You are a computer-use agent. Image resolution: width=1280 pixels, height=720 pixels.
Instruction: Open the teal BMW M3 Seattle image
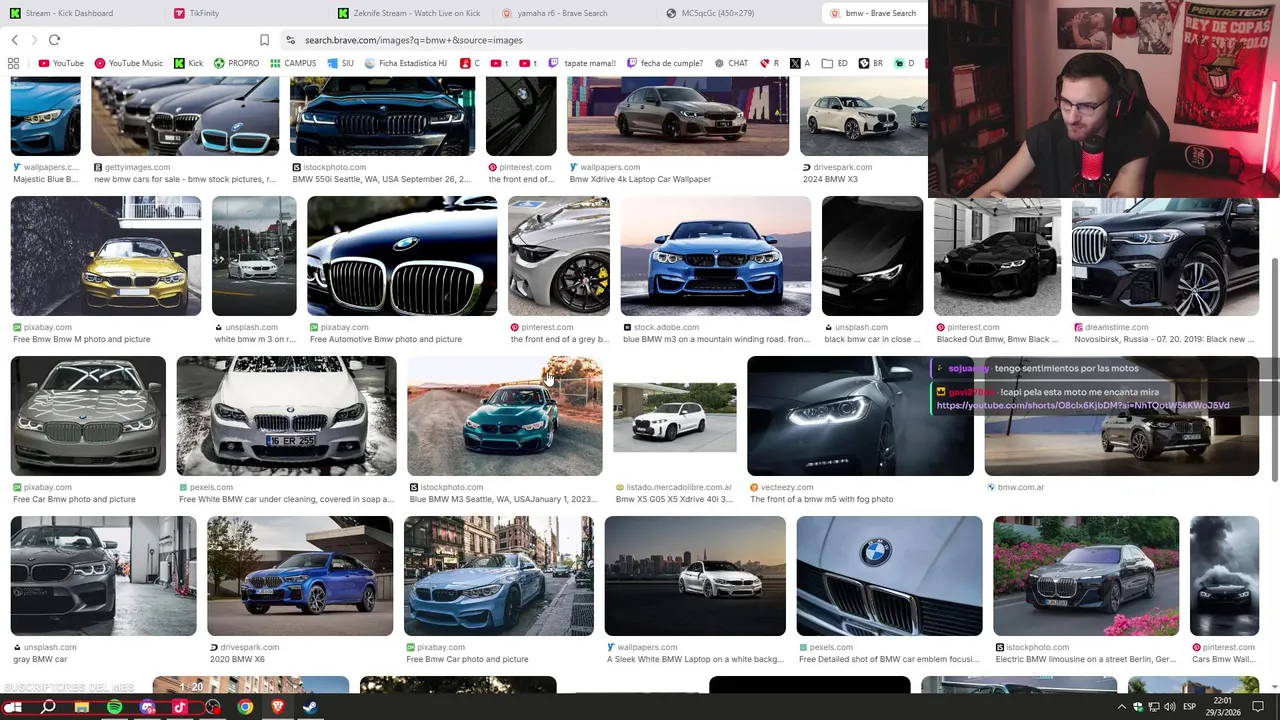(505, 416)
